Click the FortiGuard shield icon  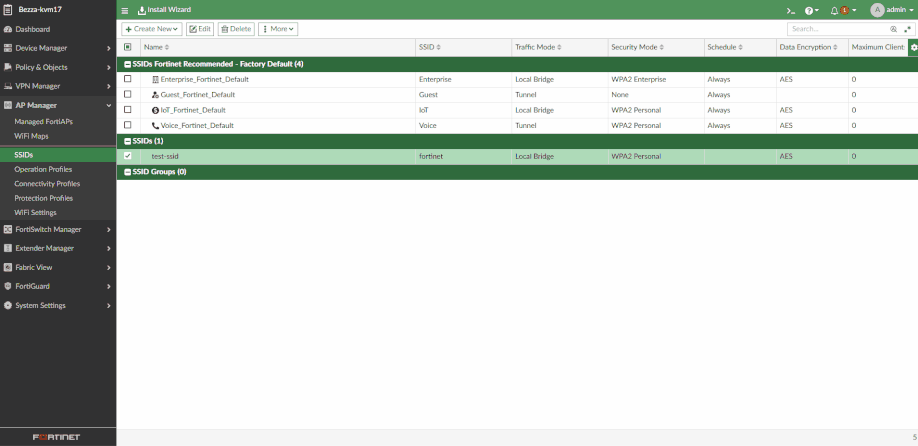click(8, 286)
